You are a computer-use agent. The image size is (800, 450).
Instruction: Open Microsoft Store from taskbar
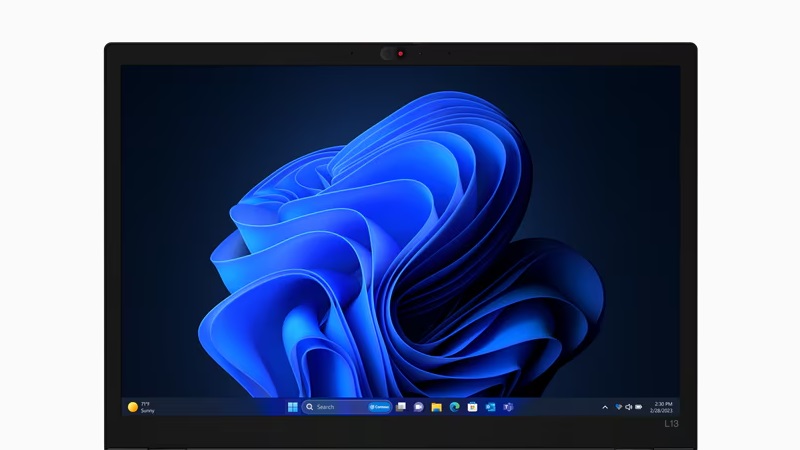472,407
